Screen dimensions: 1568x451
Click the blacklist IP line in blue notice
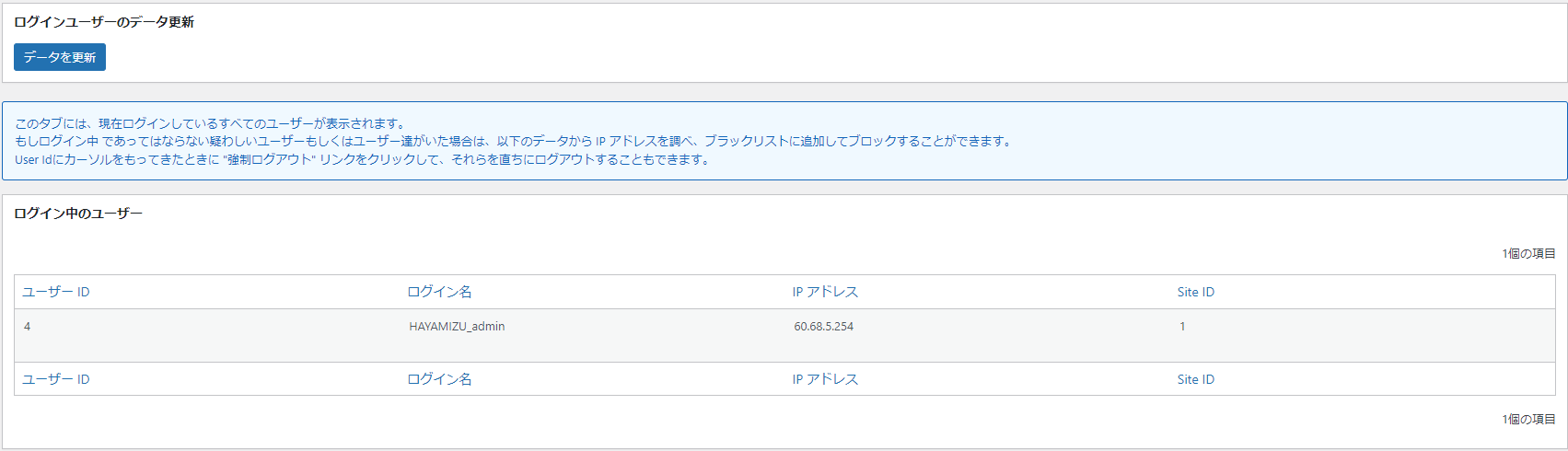click(514, 142)
